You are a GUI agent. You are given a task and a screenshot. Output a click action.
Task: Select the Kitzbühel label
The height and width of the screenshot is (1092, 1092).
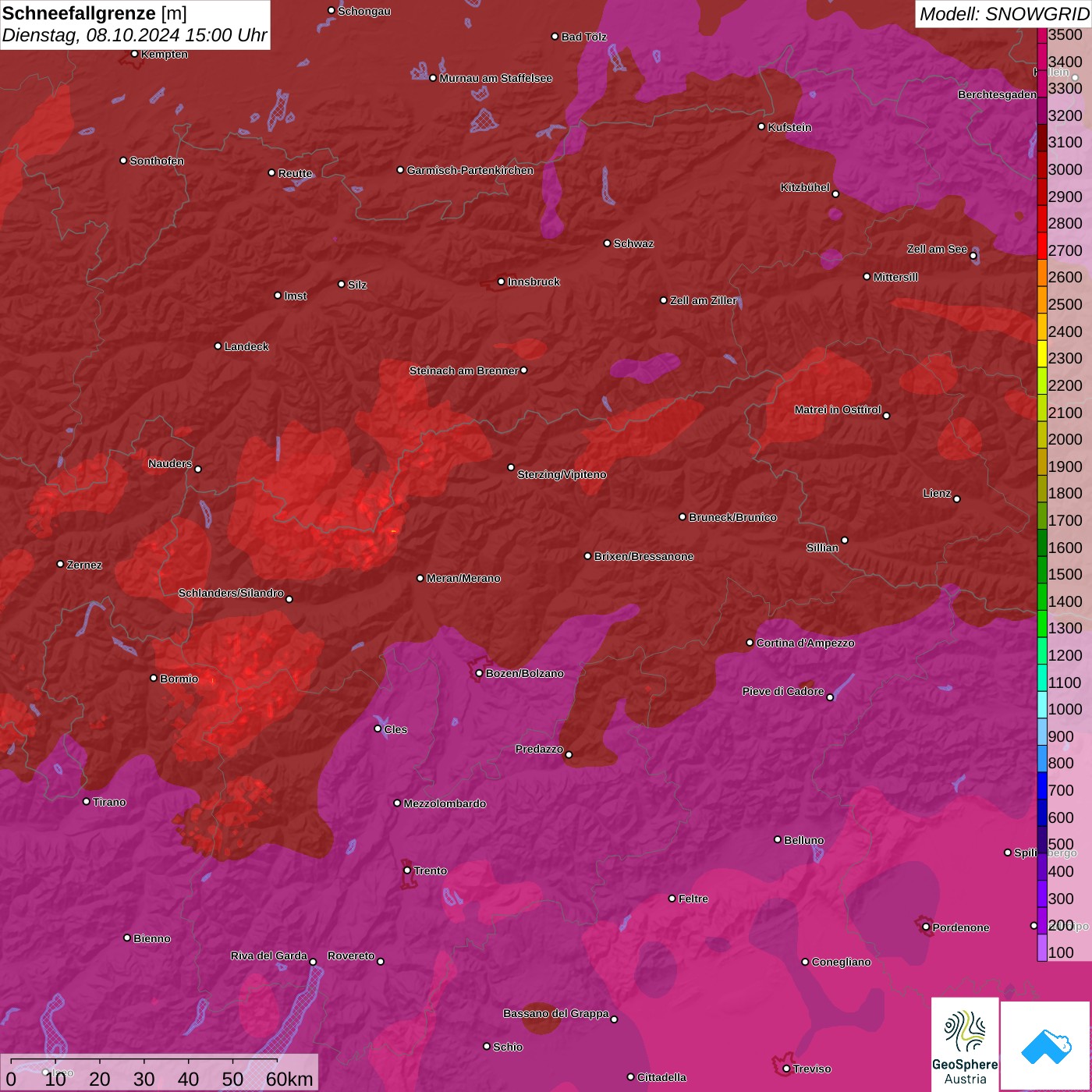805,187
